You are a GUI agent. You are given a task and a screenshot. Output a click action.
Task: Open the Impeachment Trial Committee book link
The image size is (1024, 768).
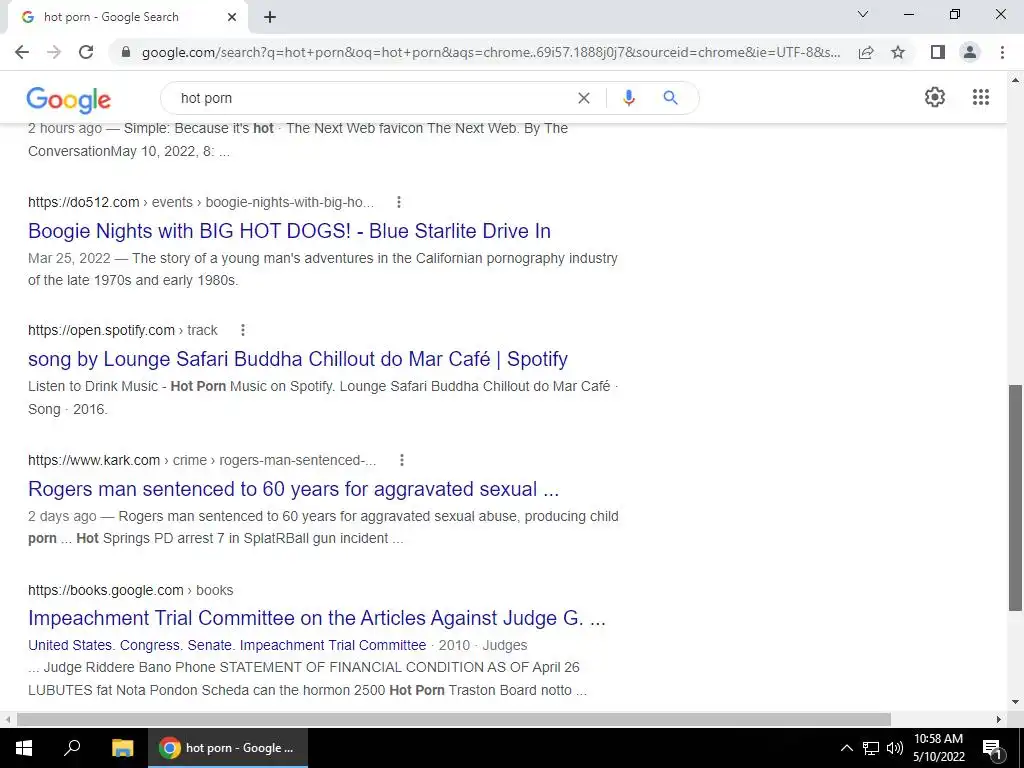(317, 618)
